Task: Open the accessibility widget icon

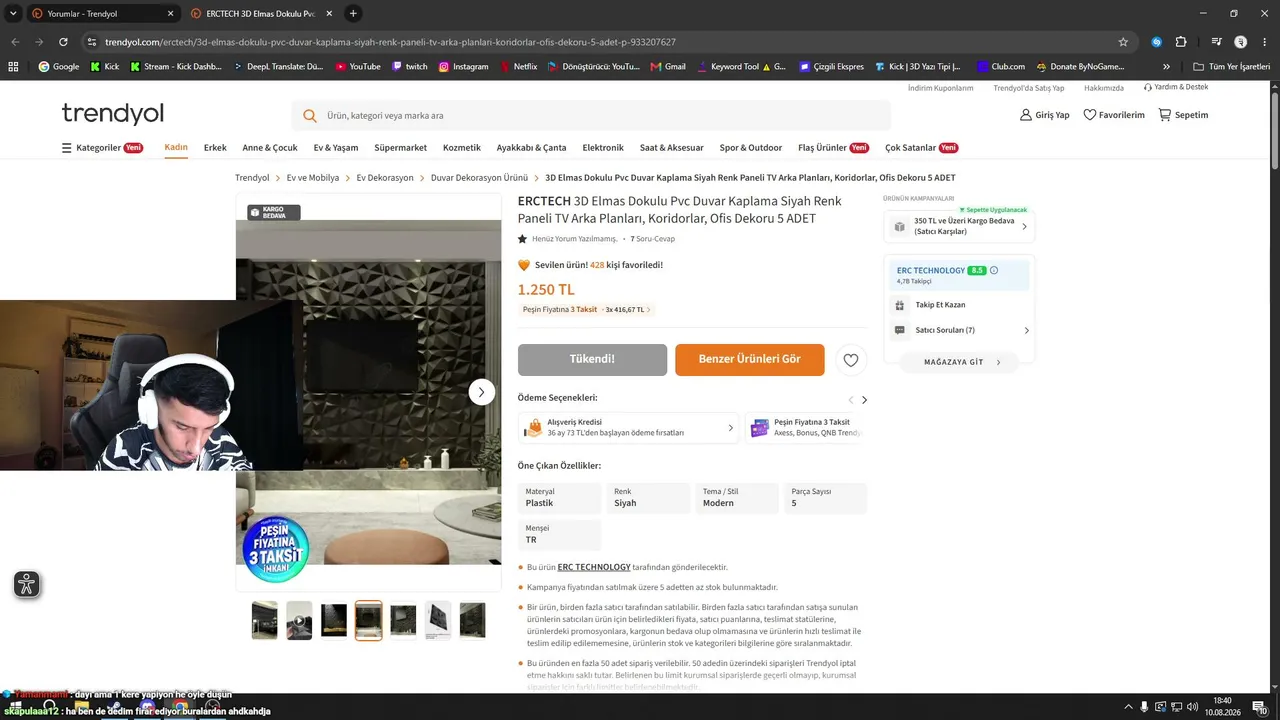Action: point(27,584)
